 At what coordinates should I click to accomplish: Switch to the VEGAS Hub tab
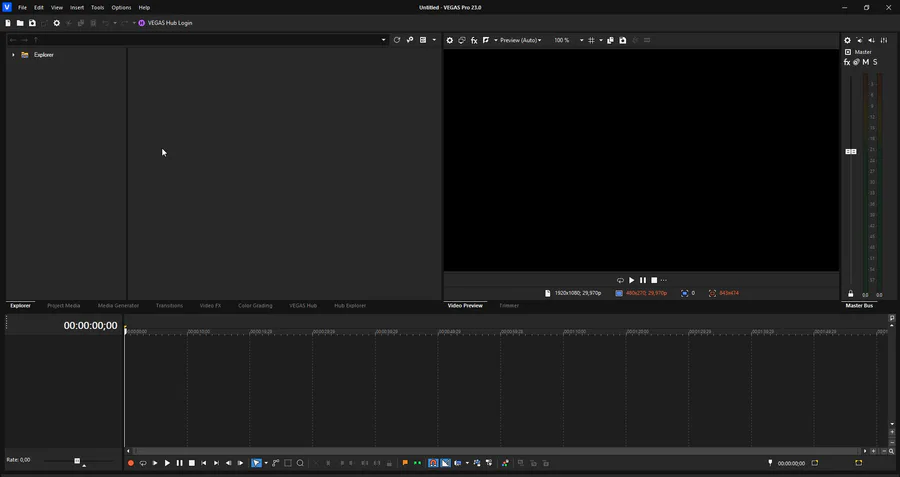(303, 306)
